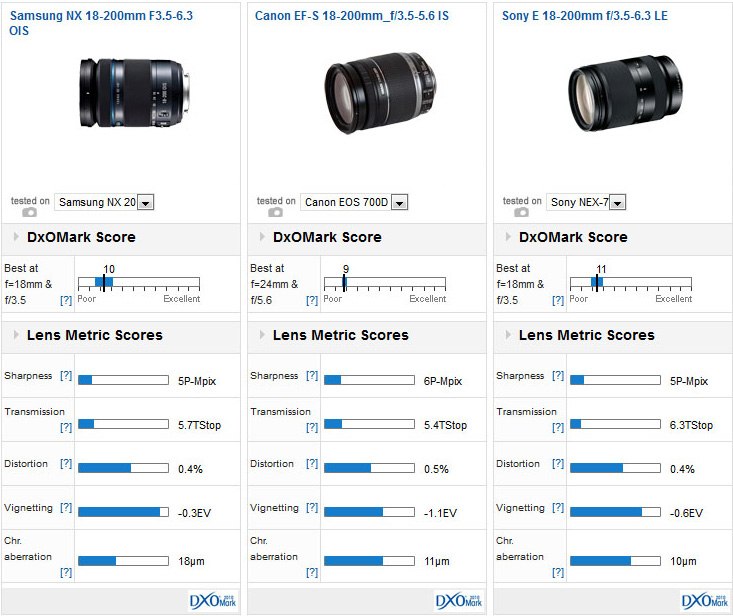Open Canon EF-S 18-200mm f/3.5-5.6 IS link
The height and width of the screenshot is (616, 733).
(352, 16)
